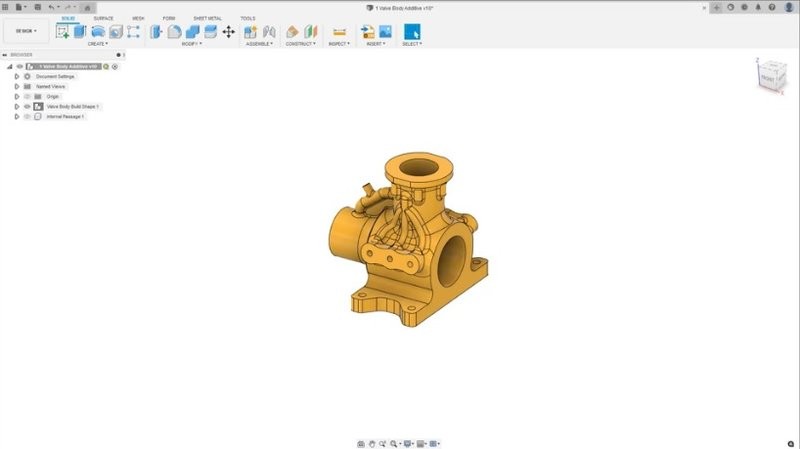Screen dimensions: 800x449
Task: Expand the Document Settings tree node
Action: 17,76
